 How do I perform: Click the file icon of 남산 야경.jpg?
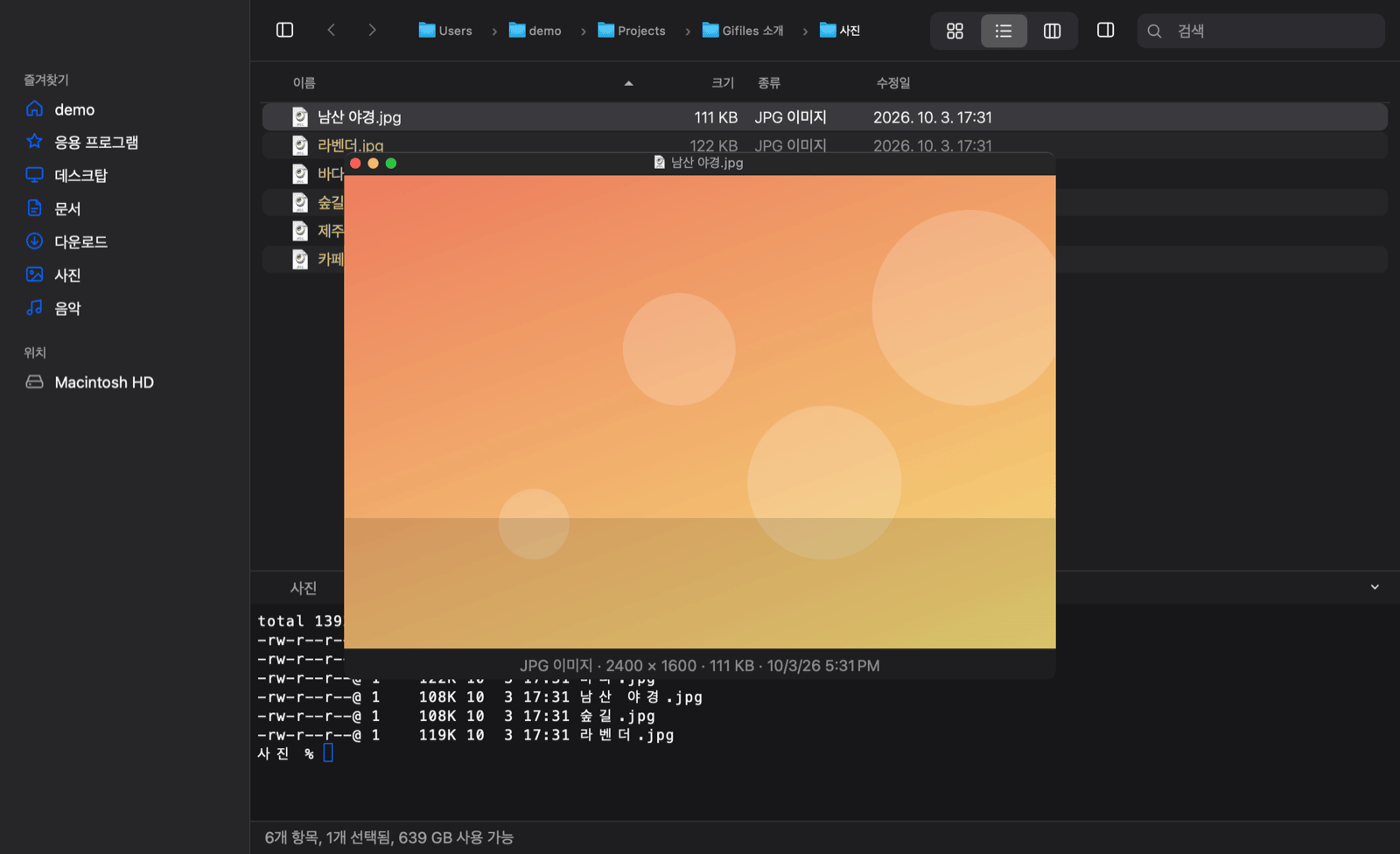pos(300,117)
